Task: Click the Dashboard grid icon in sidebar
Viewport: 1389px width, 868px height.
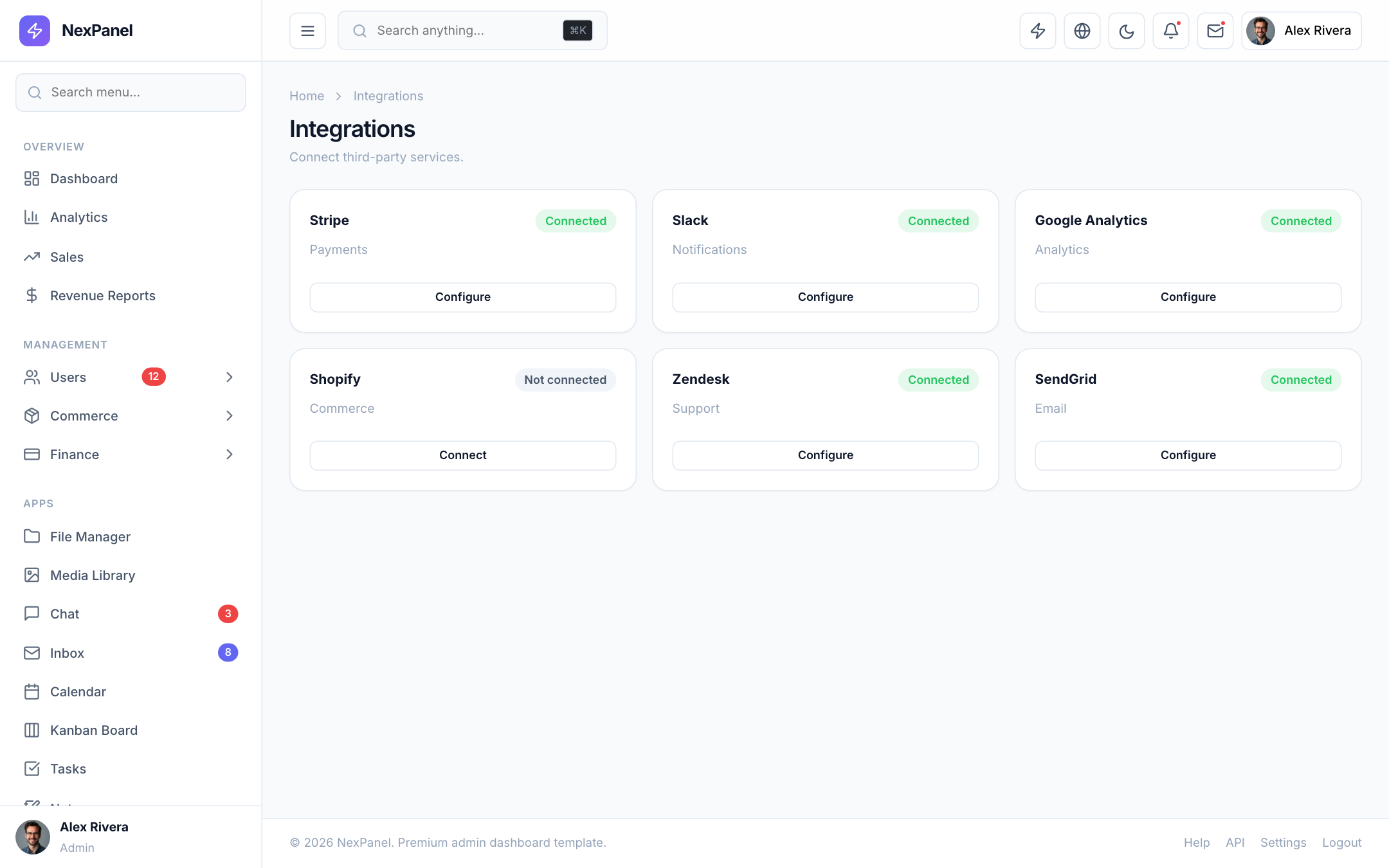Action: [32, 178]
